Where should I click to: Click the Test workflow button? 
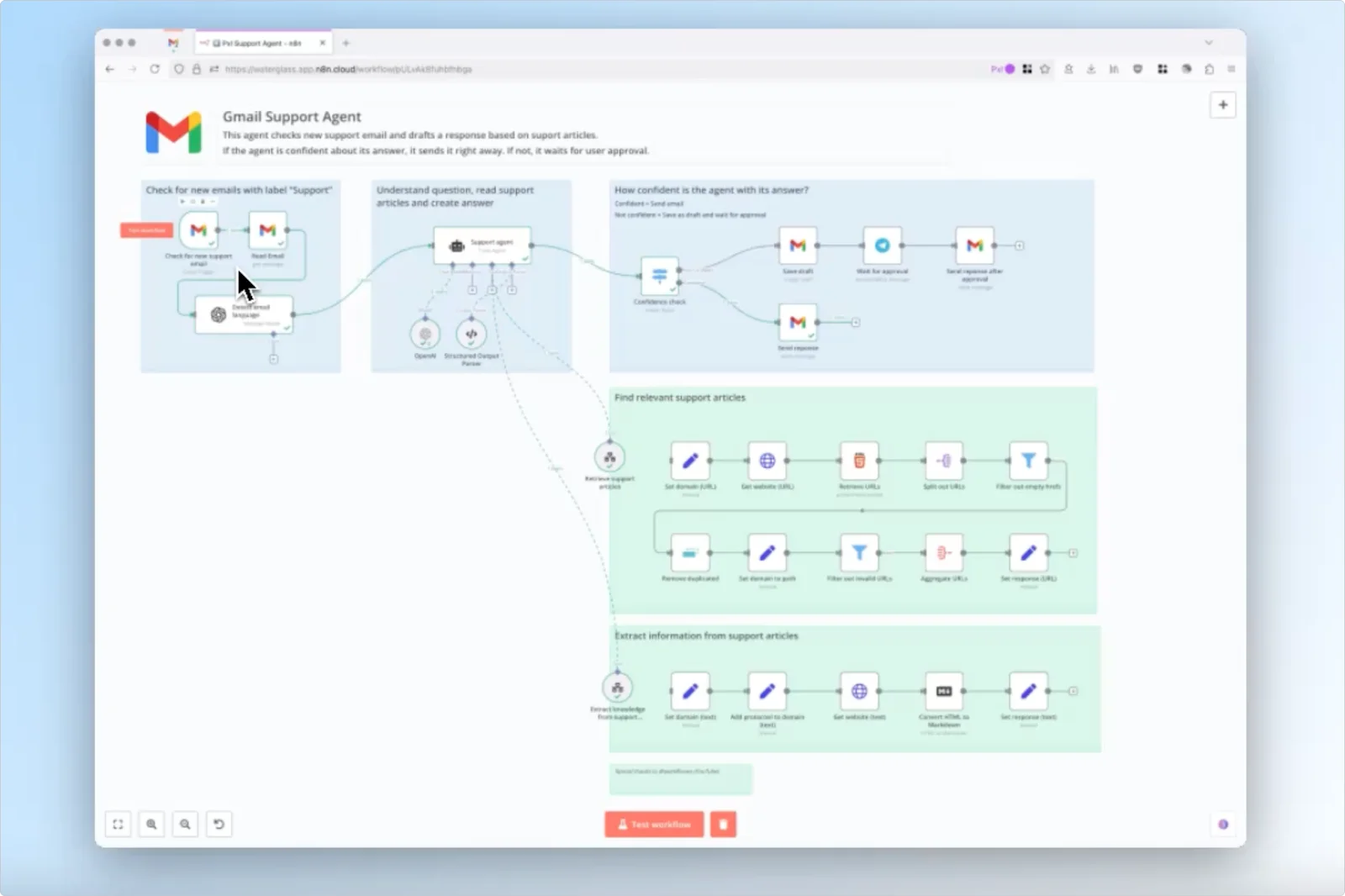click(654, 824)
